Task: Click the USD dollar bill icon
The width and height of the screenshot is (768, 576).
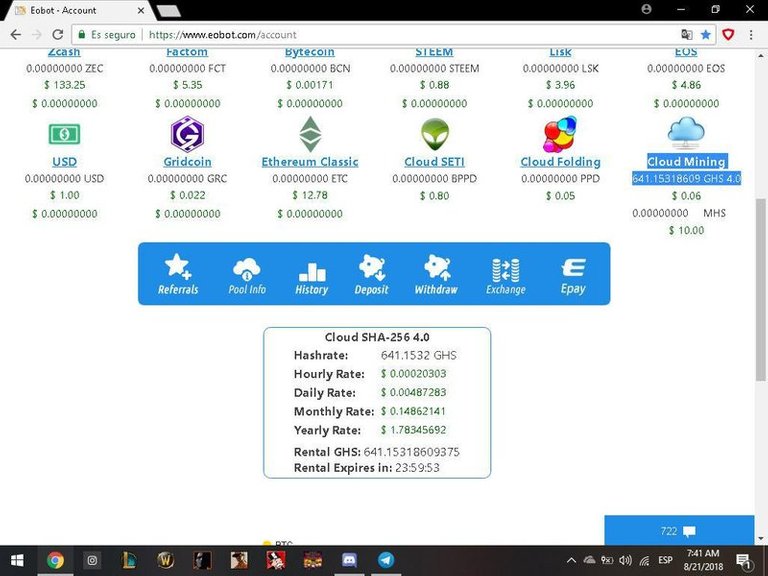Action: point(64,134)
